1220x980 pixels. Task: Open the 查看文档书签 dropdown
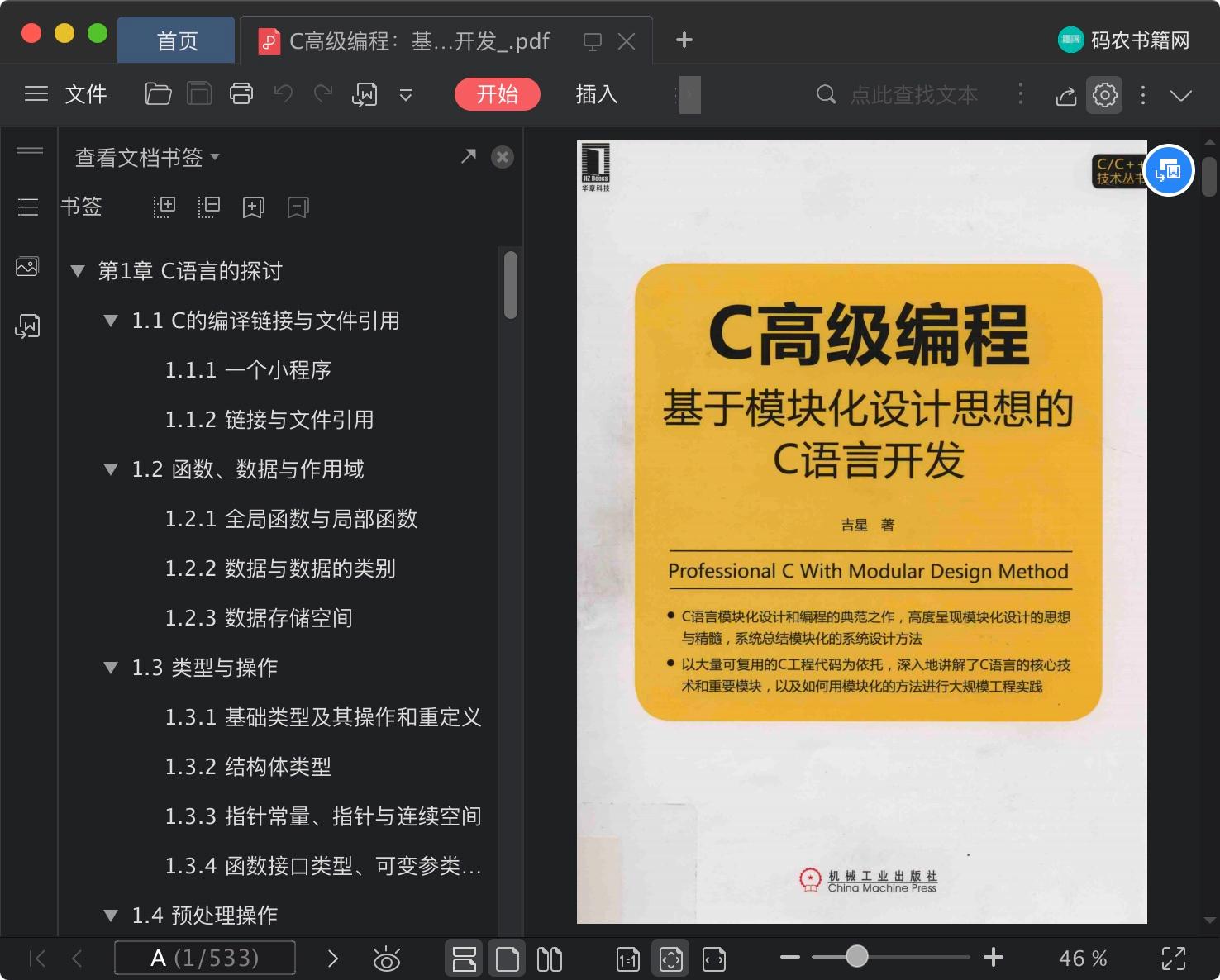tap(147, 157)
